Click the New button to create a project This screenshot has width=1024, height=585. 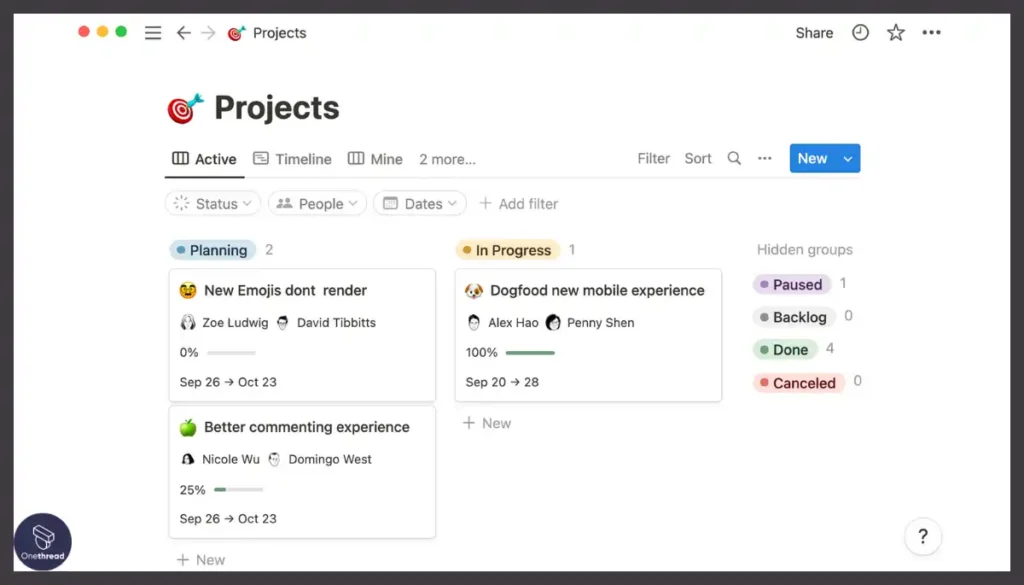[812, 158]
